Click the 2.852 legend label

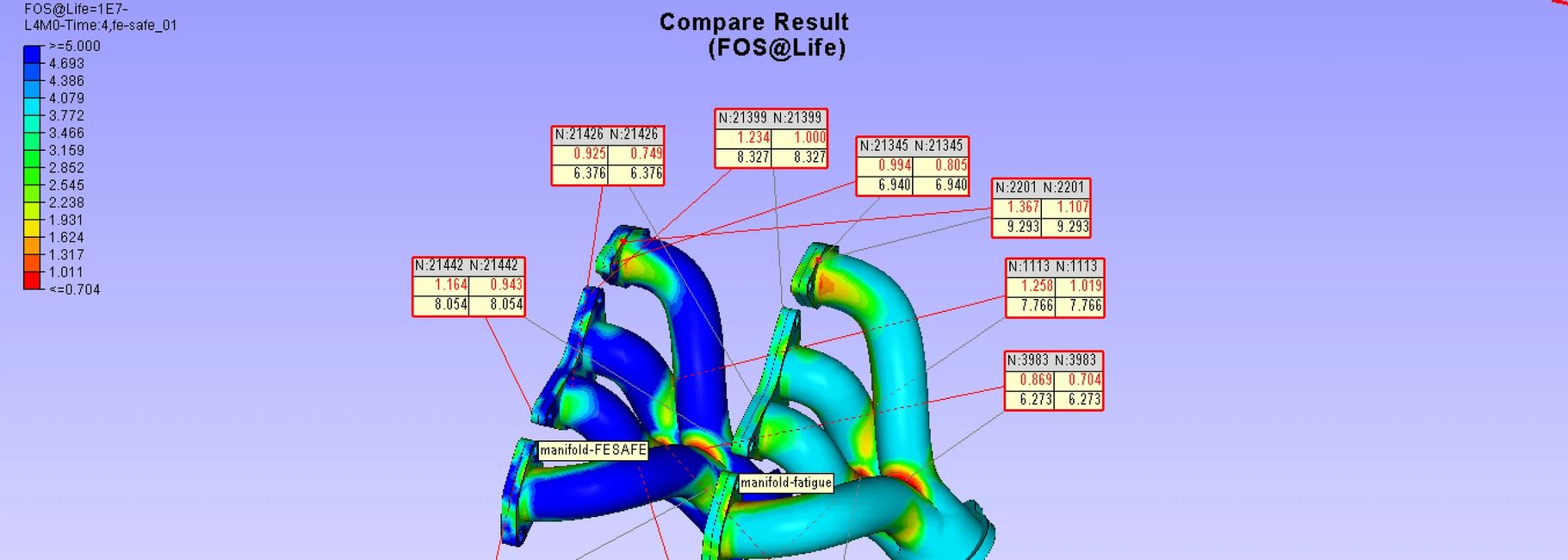(66, 168)
